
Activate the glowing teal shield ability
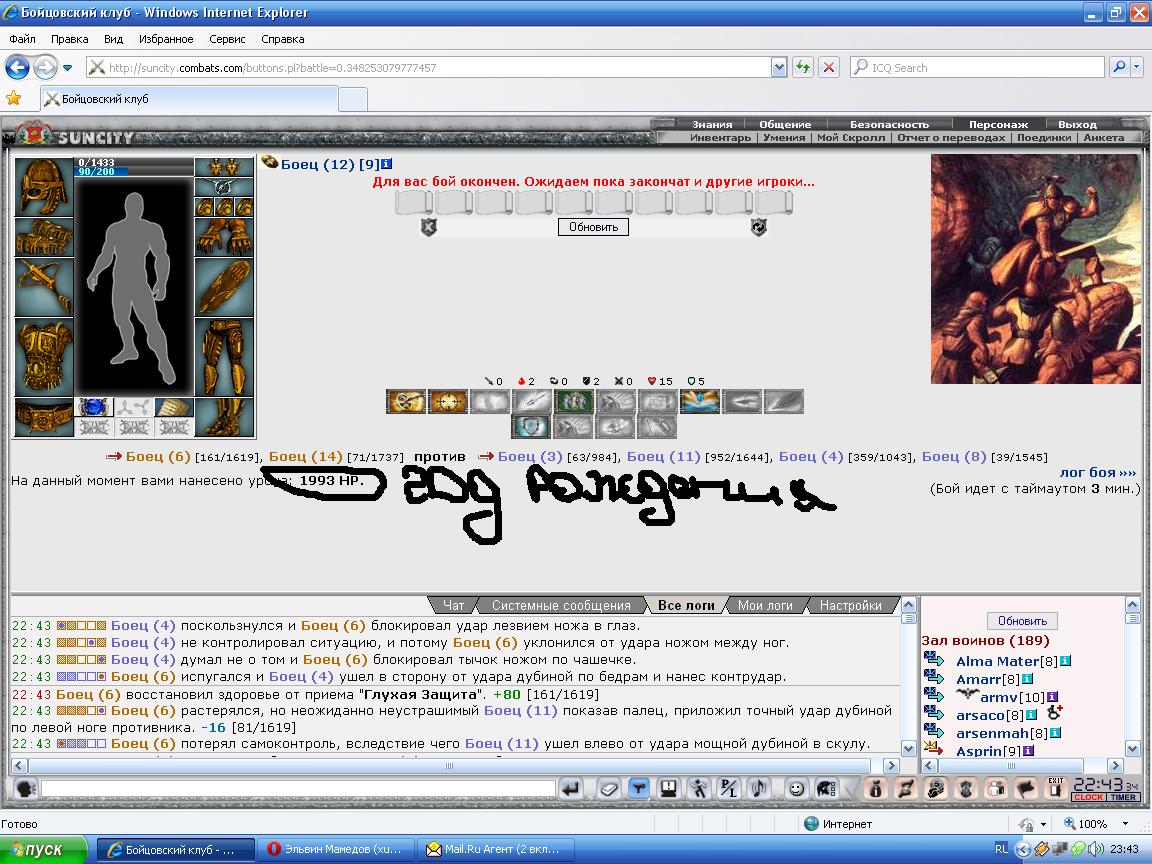531,427
